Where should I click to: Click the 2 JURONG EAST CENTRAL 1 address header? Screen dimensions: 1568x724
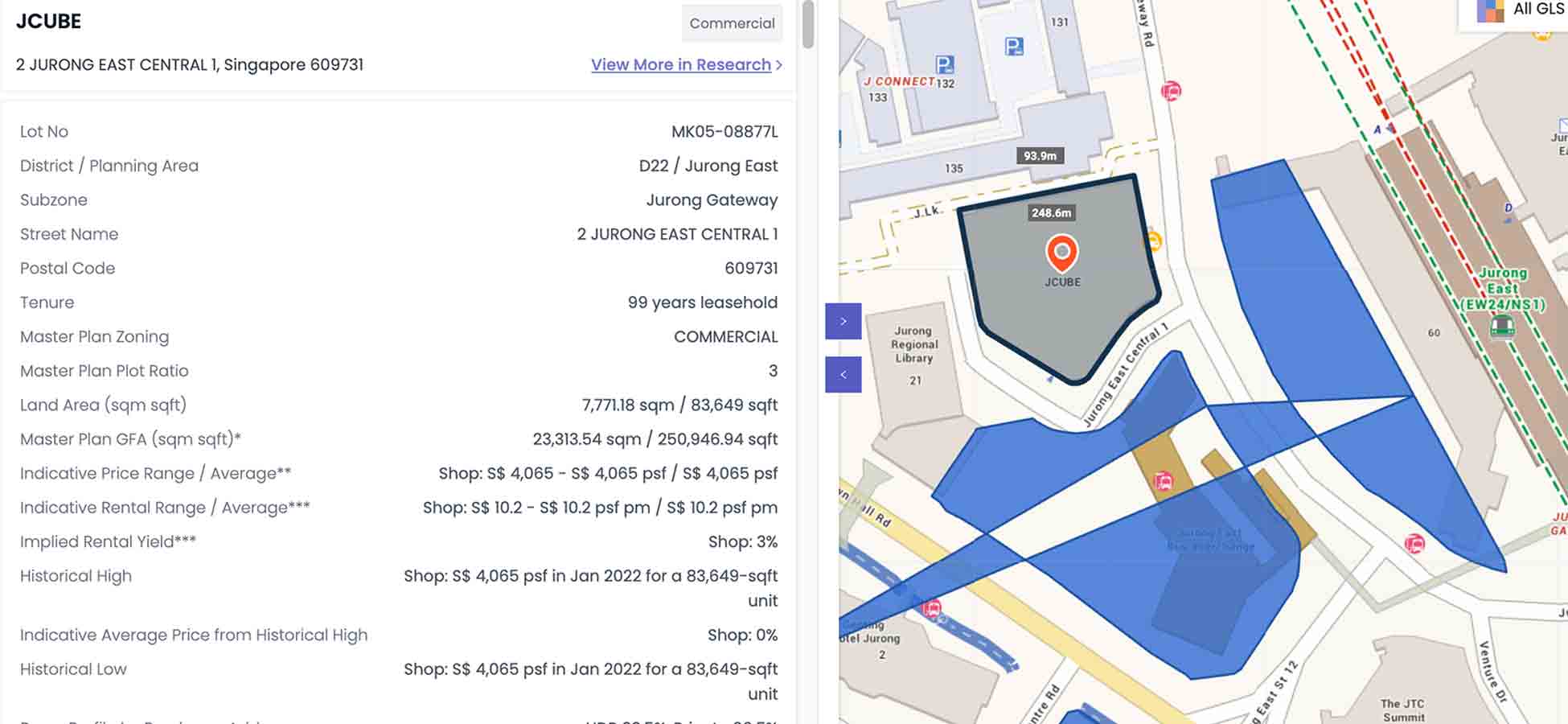(190, 64)
